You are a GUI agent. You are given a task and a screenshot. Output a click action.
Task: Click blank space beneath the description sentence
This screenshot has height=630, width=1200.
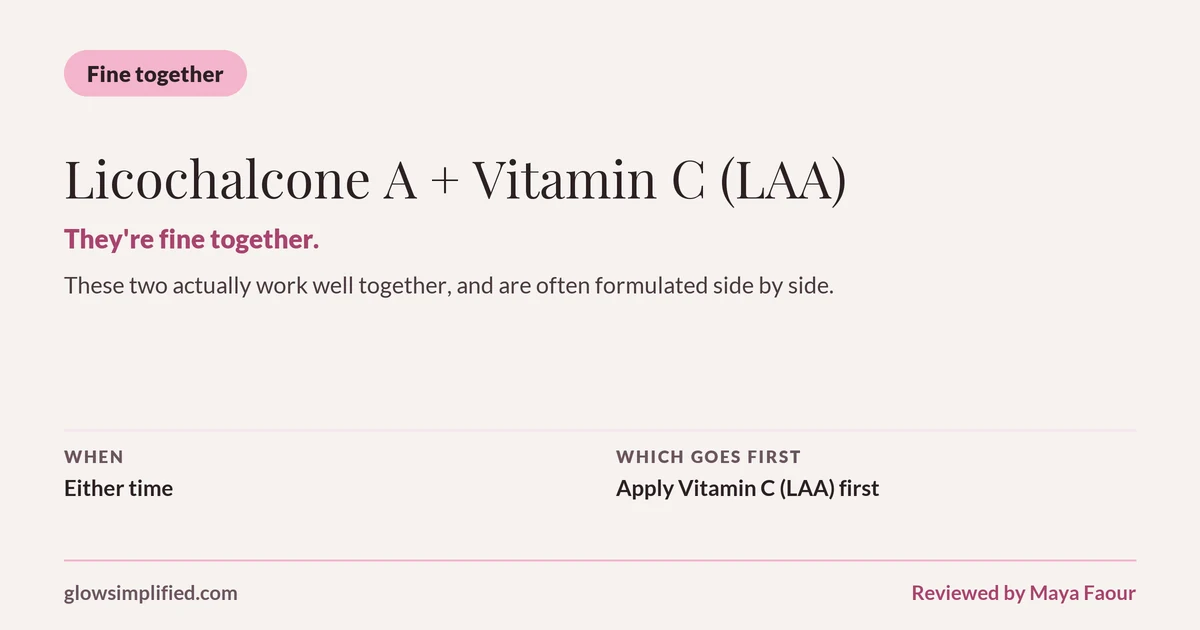(x=600, y=360)
